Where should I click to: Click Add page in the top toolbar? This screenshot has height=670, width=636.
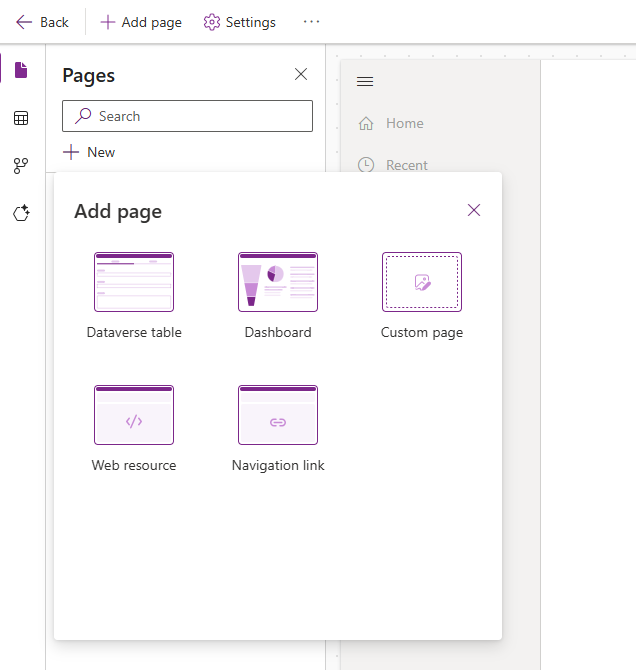click(141, 22)
